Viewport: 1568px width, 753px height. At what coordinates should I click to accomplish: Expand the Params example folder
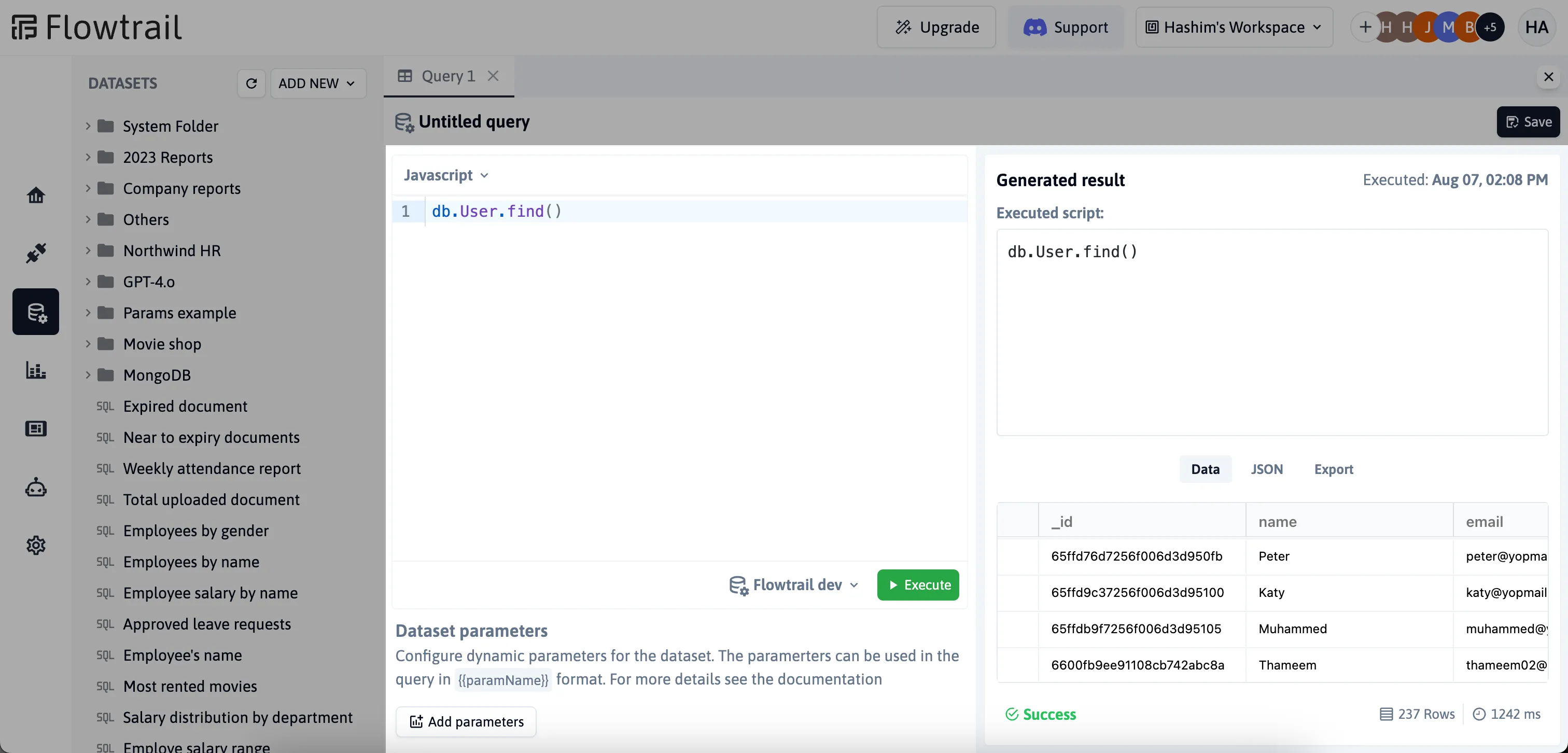pyautogui.click(x=88, y=313)
